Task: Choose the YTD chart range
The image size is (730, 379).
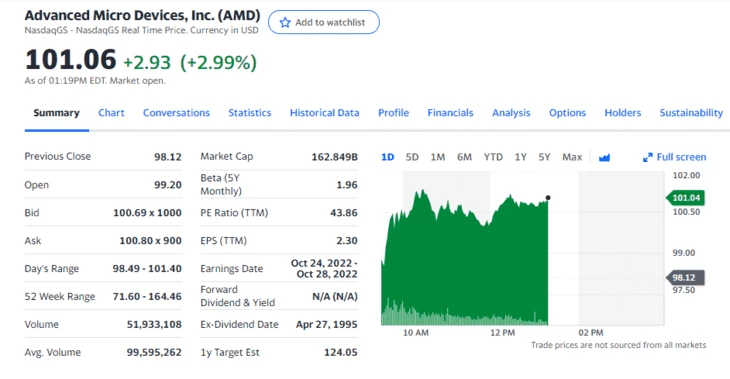Action: [x=493, y=157]
